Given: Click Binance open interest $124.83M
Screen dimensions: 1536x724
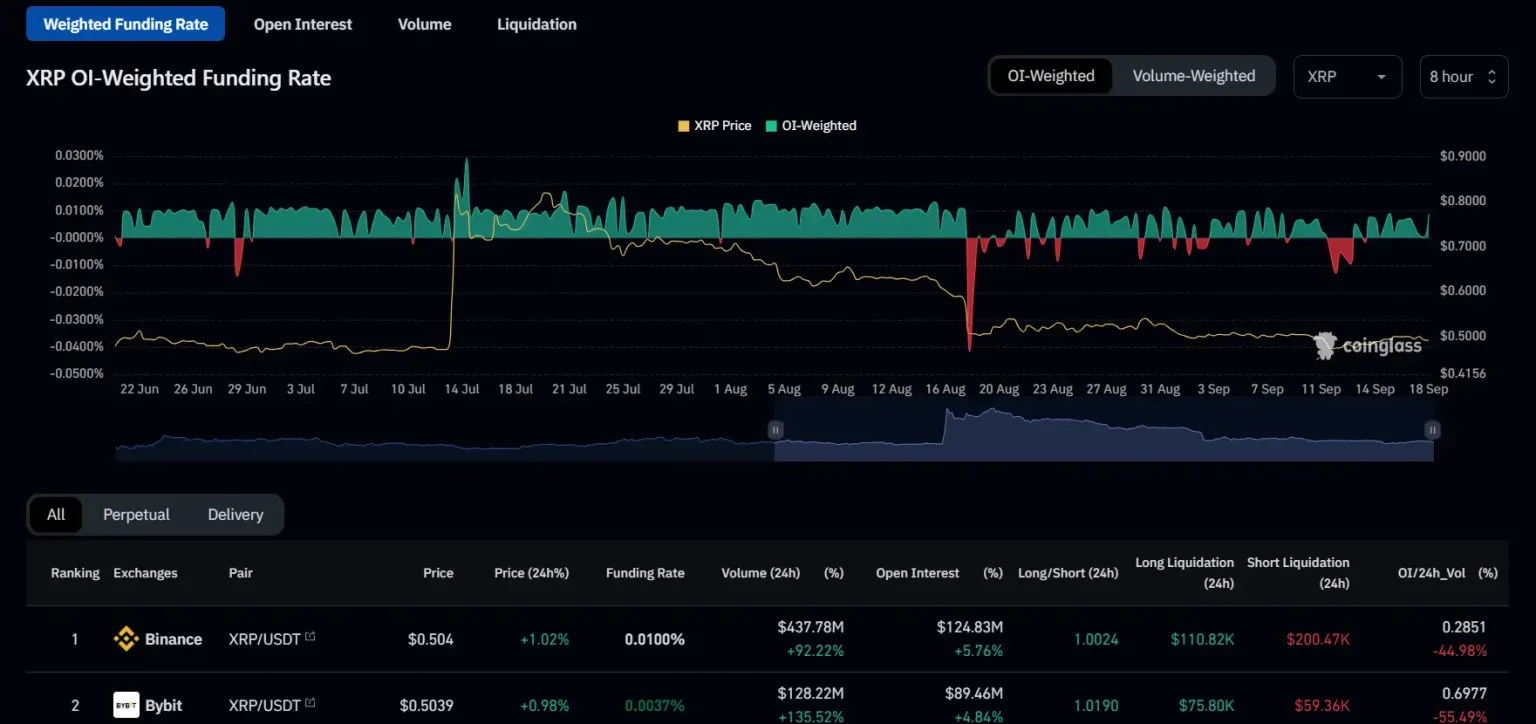Looking at the screenshot, I should click(970, 627).
